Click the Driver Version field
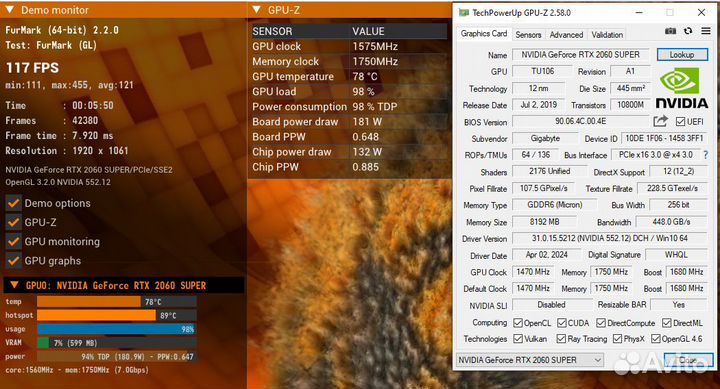 [x=609, y=238]
